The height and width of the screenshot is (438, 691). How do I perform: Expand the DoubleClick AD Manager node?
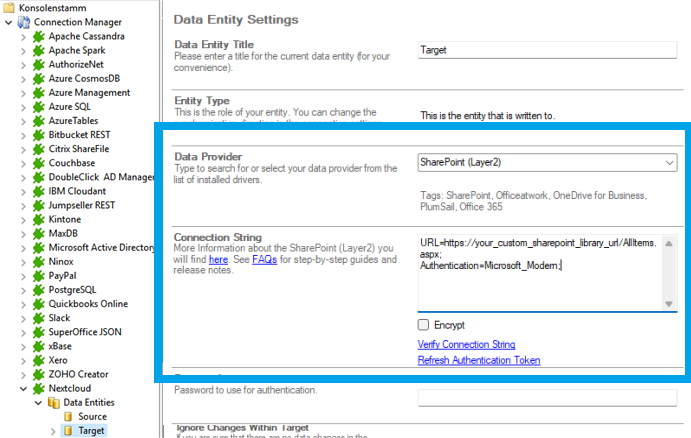23,177
